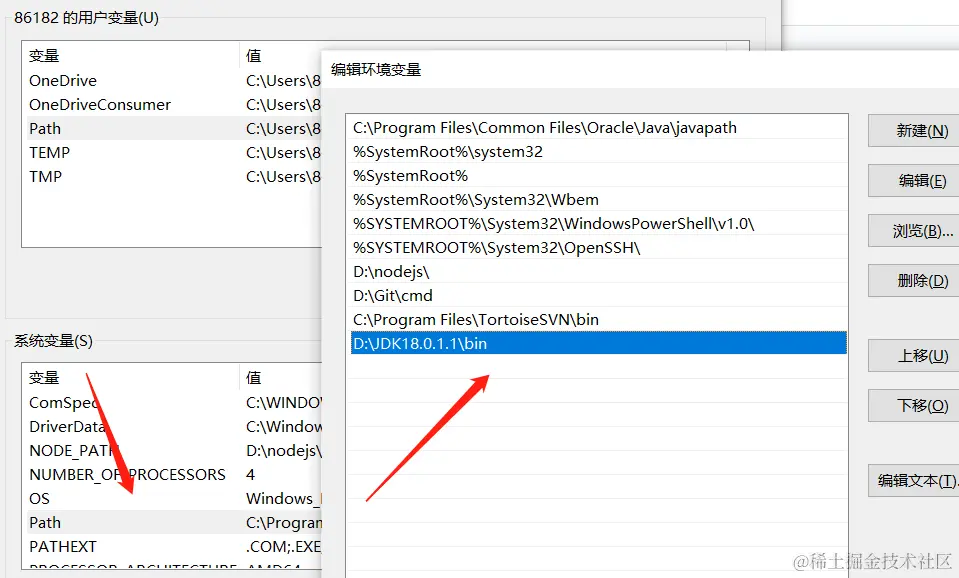
Task: Select DriverData system variable row
Action: tap(172, 426)
